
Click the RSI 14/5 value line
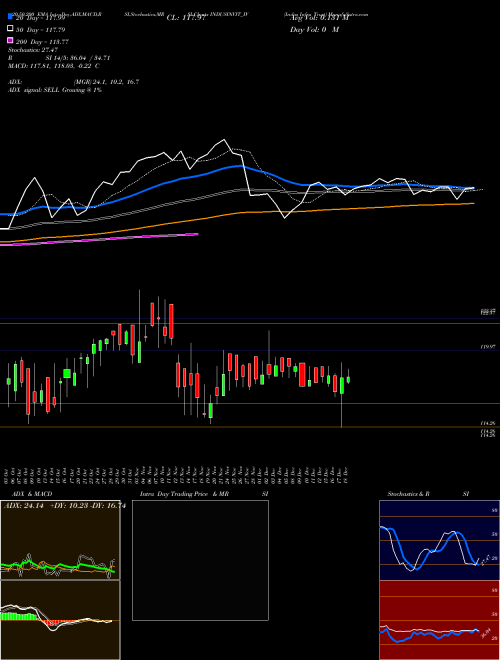tap(59, 58)
